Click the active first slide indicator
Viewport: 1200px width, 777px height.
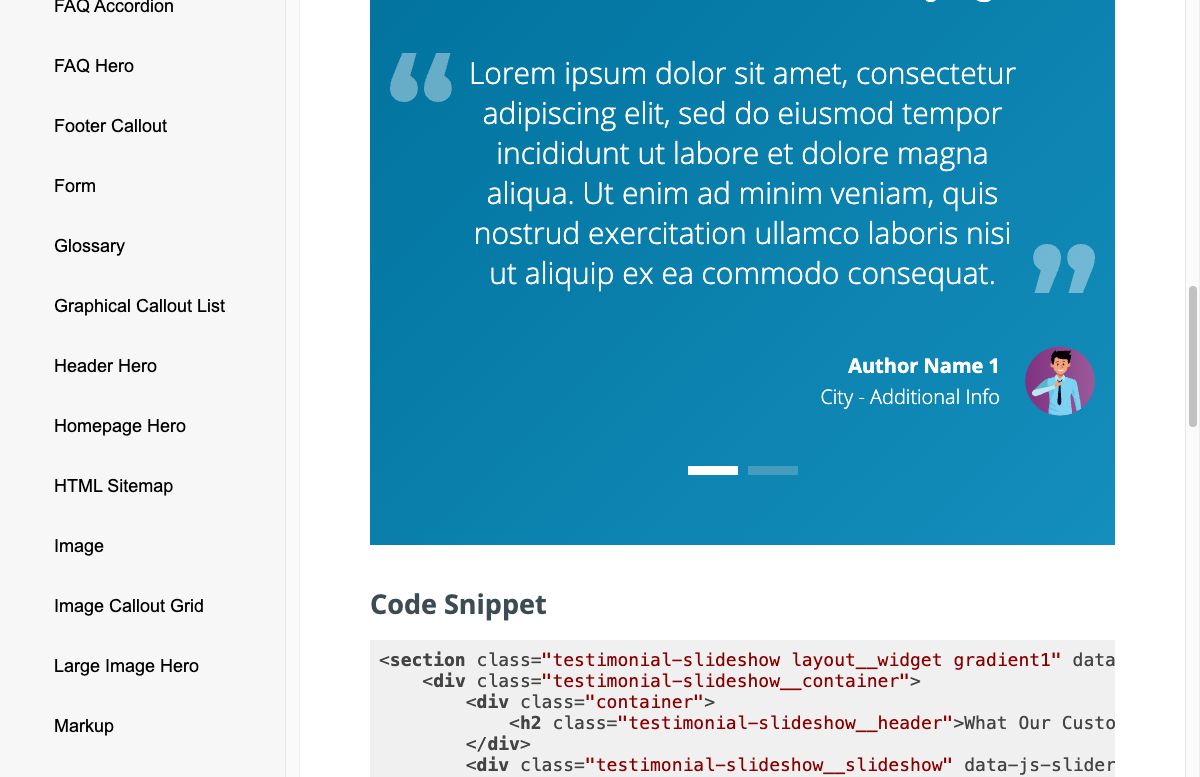(x=712, y=470)
